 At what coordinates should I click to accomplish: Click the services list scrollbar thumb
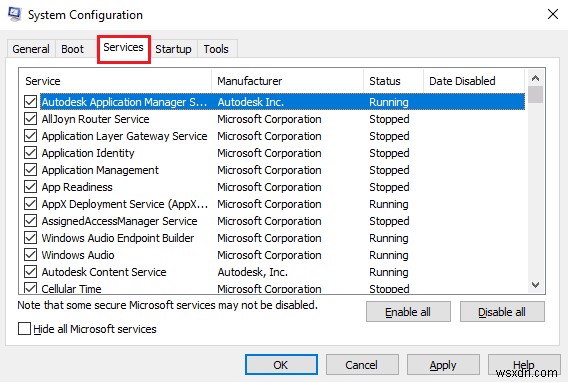(x=535, y=95)
